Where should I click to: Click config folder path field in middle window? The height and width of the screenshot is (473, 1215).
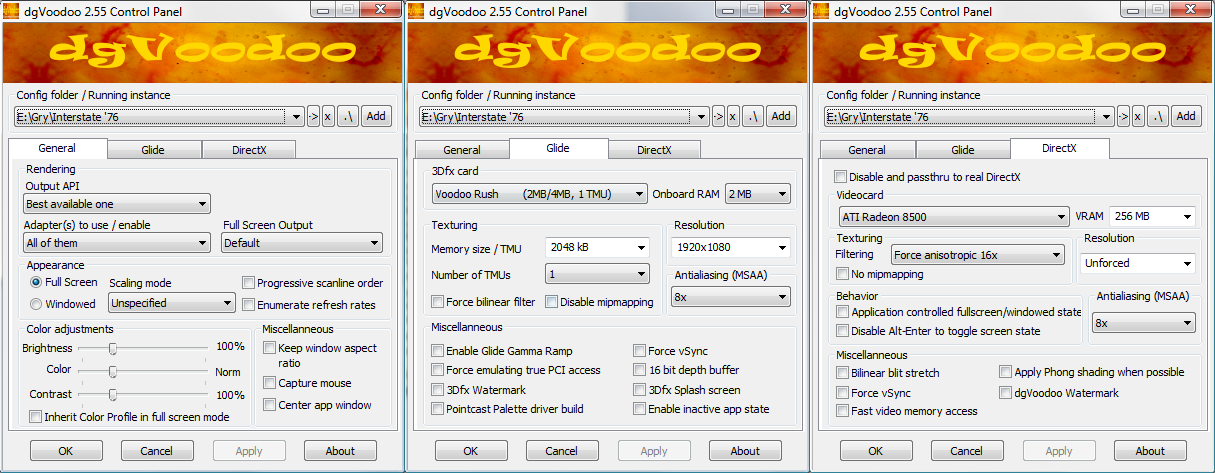point(565,116)
